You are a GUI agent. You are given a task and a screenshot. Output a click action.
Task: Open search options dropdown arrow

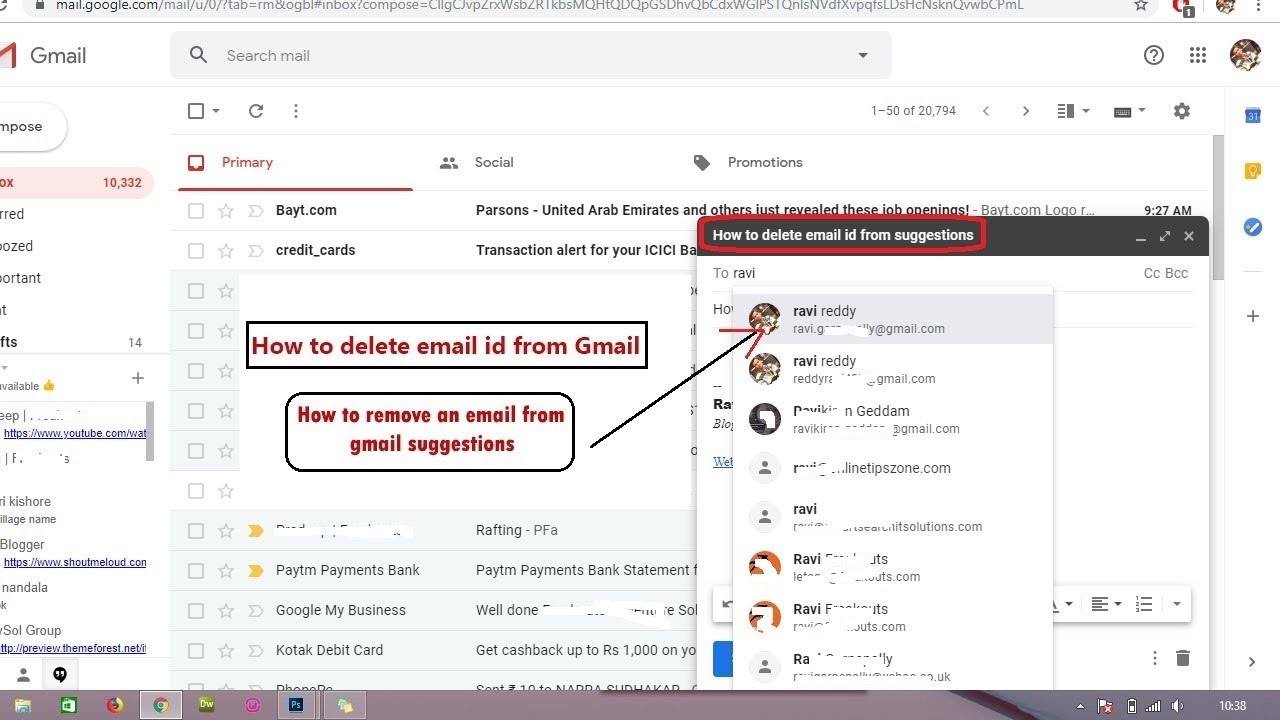863,56
